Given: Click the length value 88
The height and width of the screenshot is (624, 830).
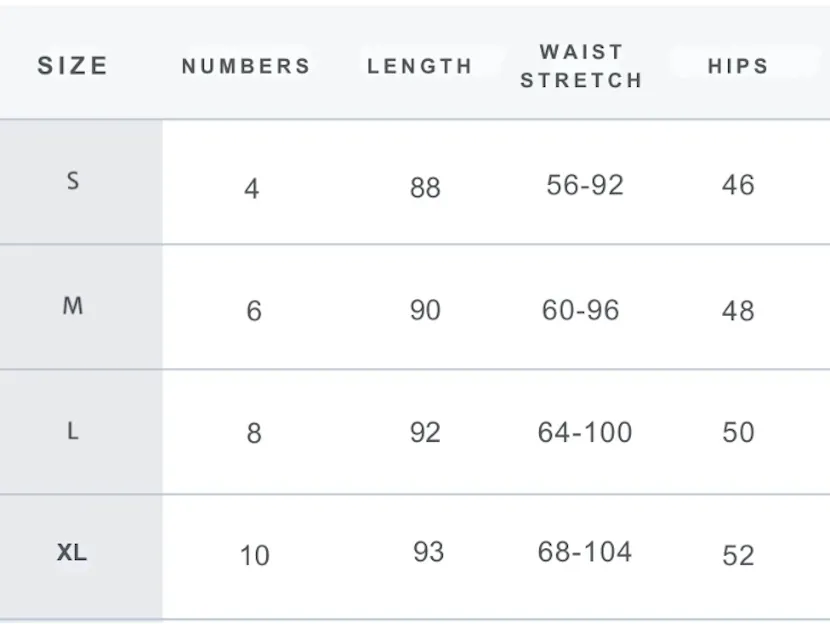Looking at the screenshot, I should coord(425,188).
